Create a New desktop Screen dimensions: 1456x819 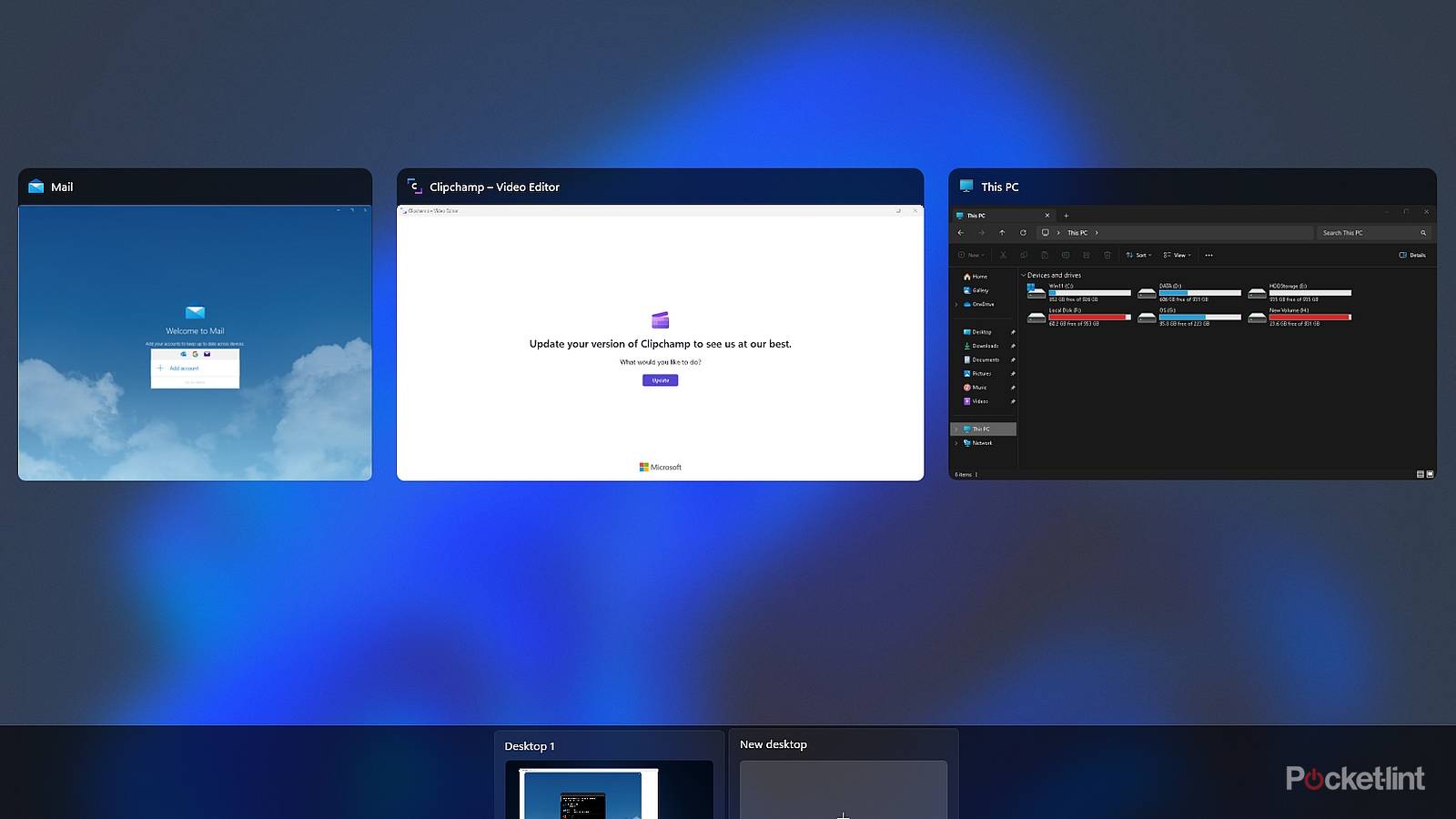coord(843,788)
